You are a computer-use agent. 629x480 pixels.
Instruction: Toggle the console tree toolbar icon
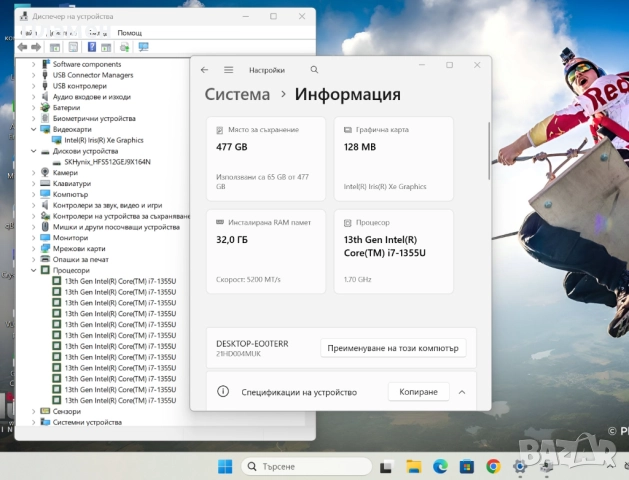pyautogui.click(x=55, y=47)
